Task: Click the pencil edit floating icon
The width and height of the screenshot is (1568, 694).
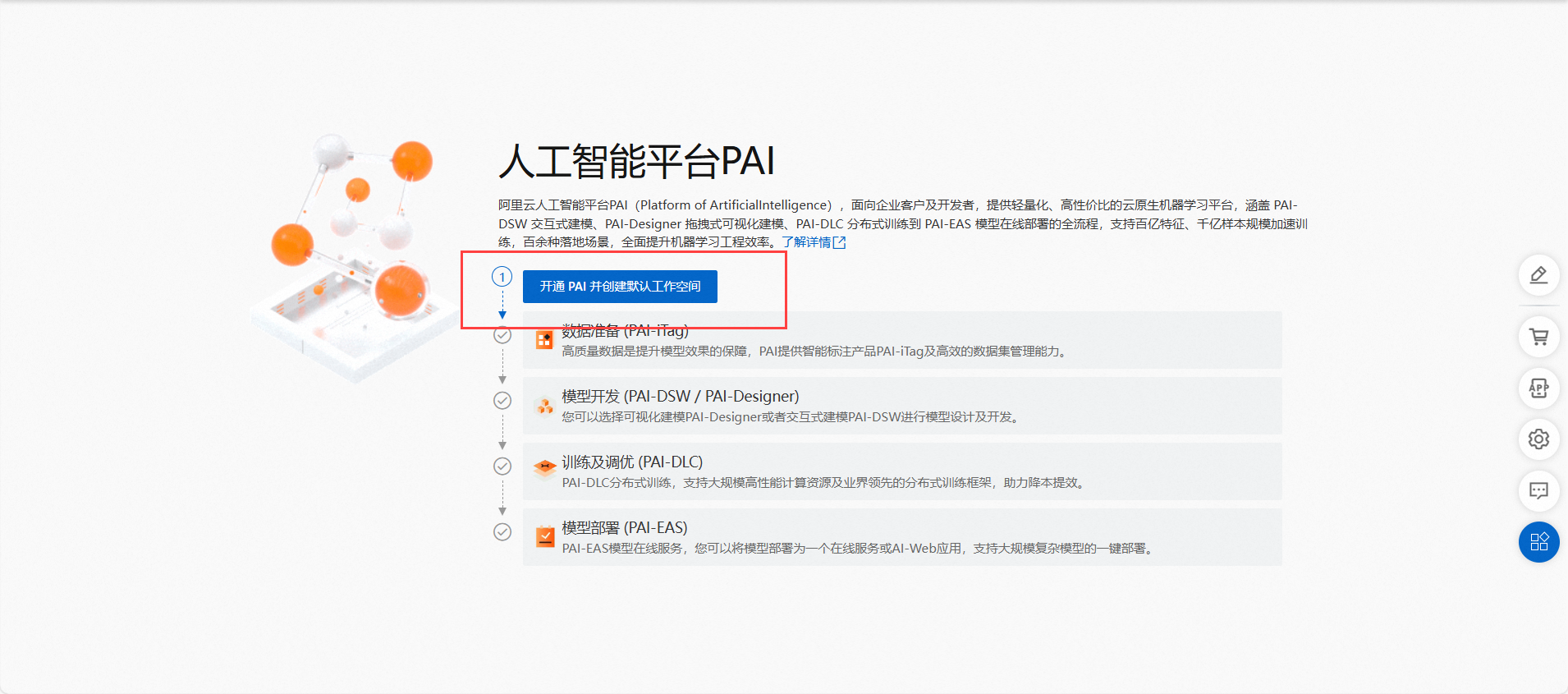Action: coord(1538,275)
